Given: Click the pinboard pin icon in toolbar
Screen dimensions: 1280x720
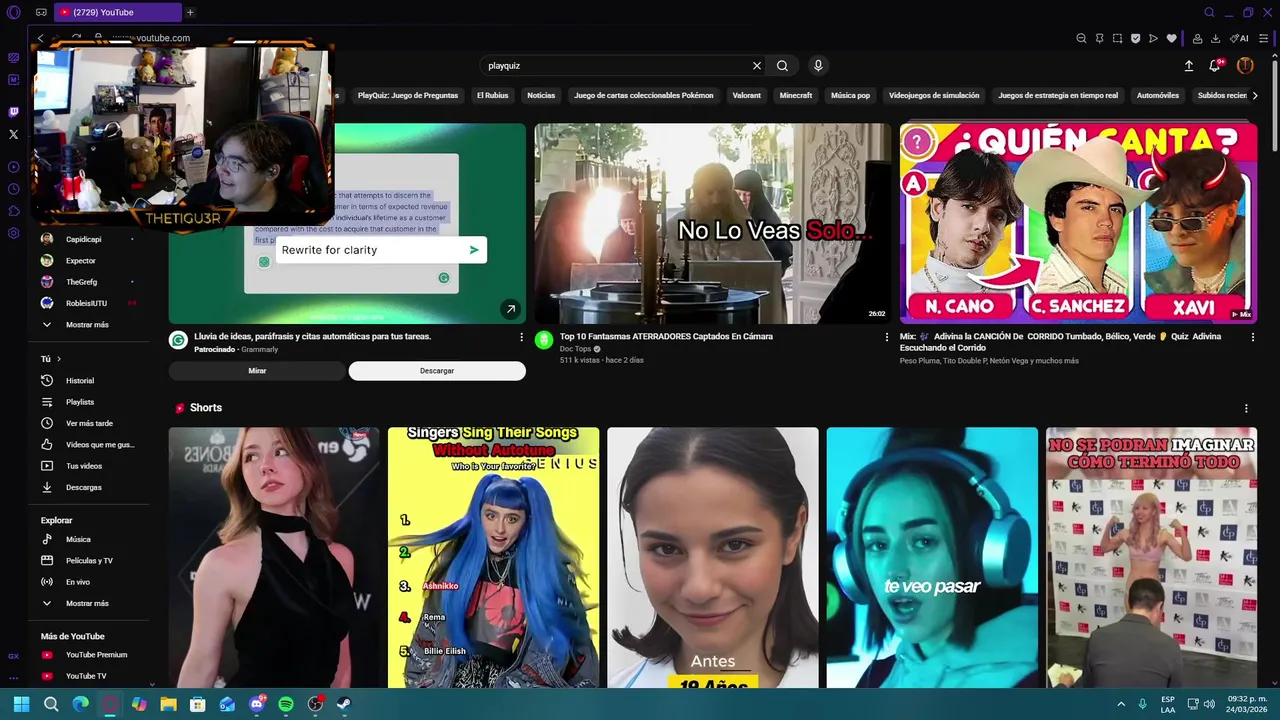Looking at the screenshot, I should click(x=1099, y=38).
